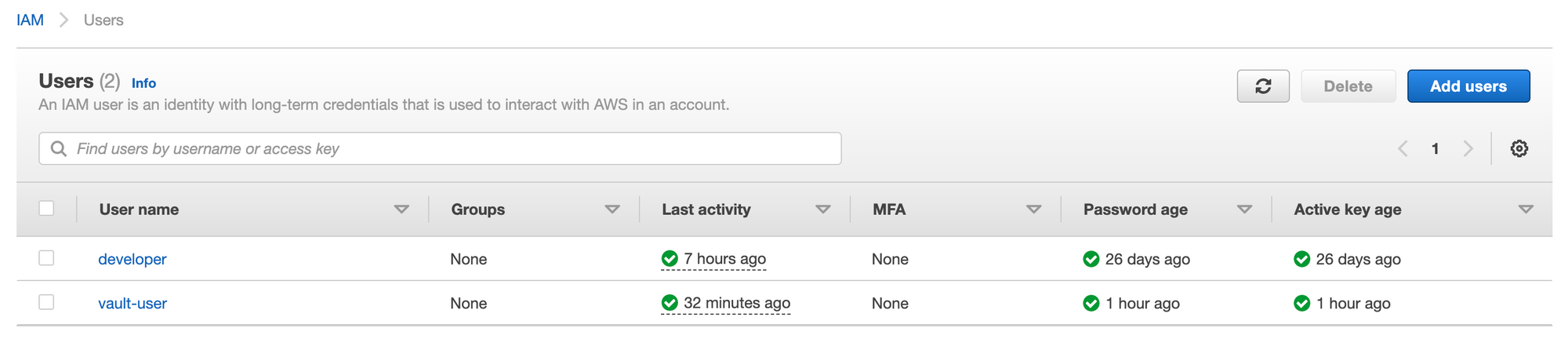Toggle the select-all users checkbox

(47, 208)
